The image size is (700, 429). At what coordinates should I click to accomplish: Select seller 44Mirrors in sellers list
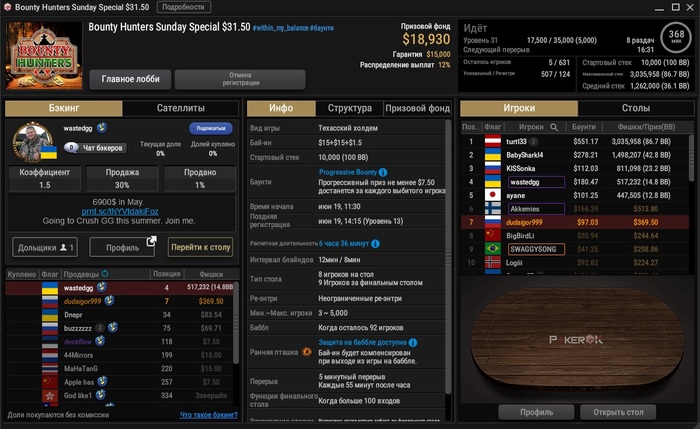[x=120, y=355]
